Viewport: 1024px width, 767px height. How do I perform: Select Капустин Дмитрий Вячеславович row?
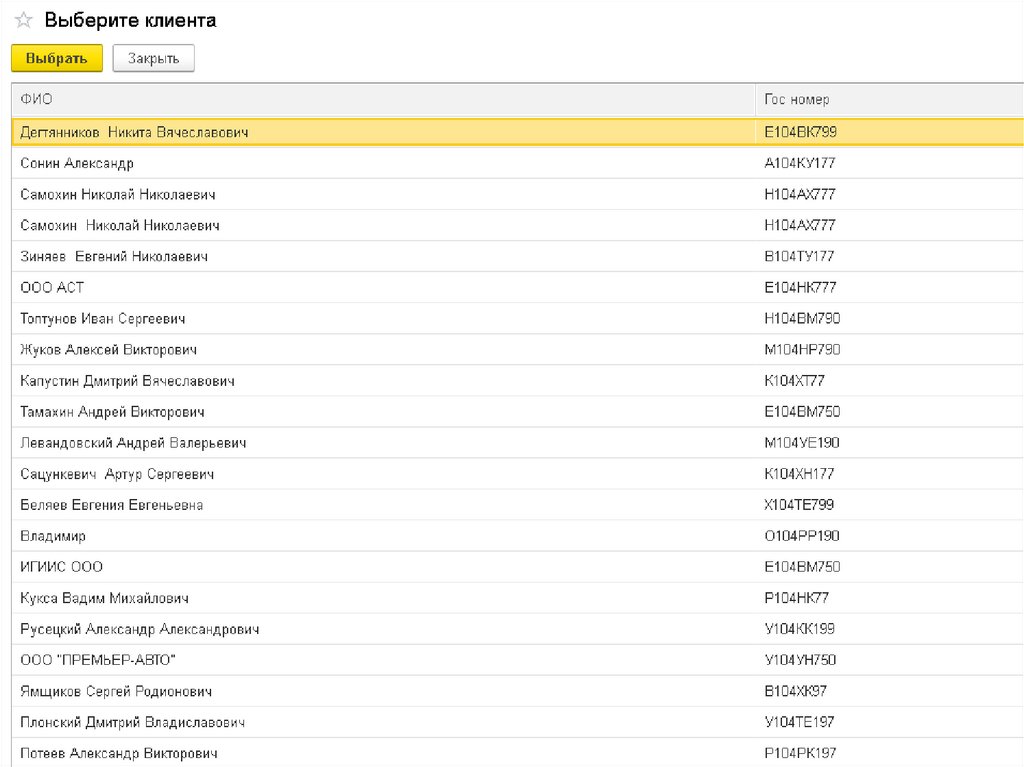[x=127, y=381]
